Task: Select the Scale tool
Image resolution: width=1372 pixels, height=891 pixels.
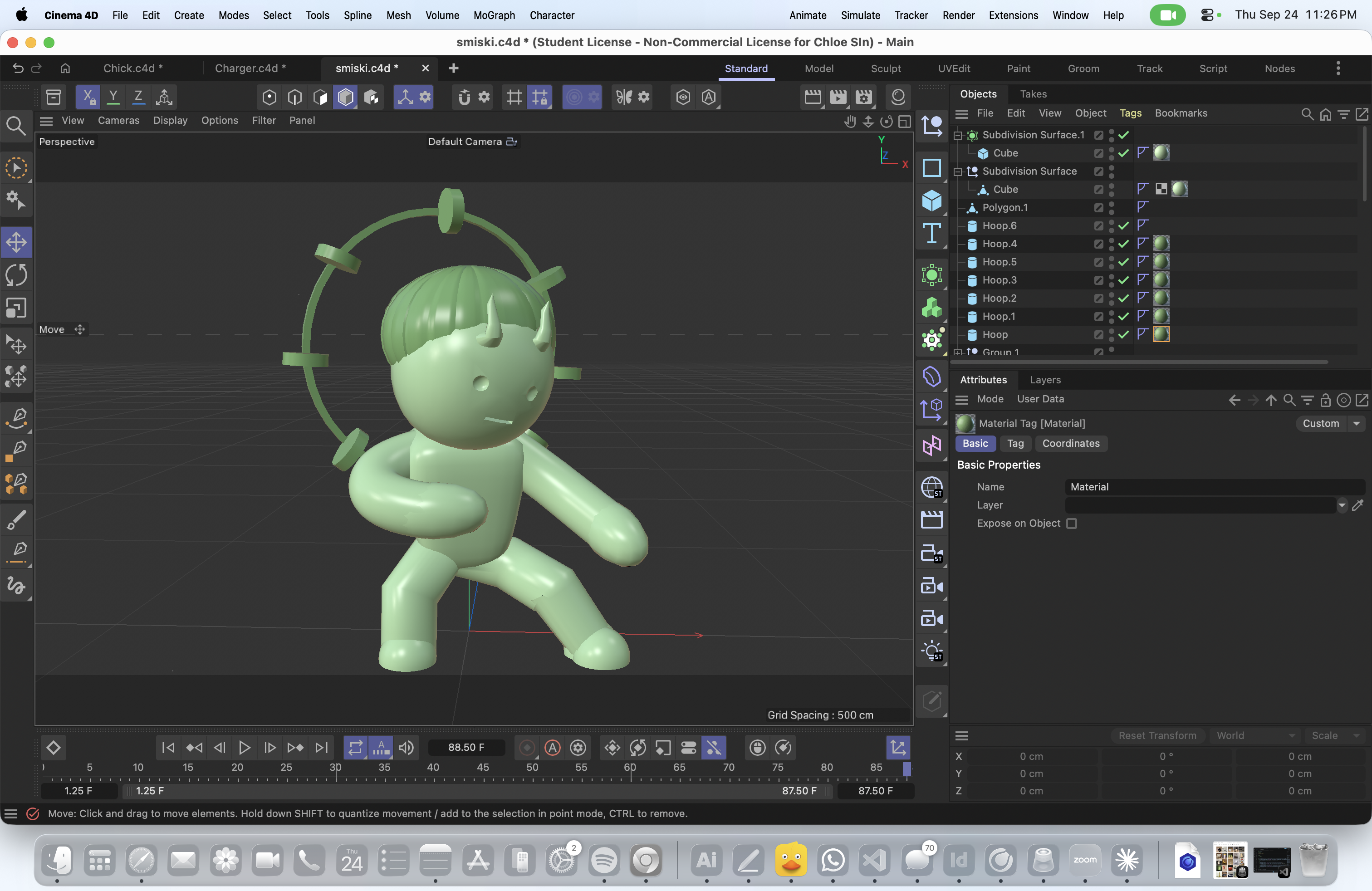Action: (16, 308)
